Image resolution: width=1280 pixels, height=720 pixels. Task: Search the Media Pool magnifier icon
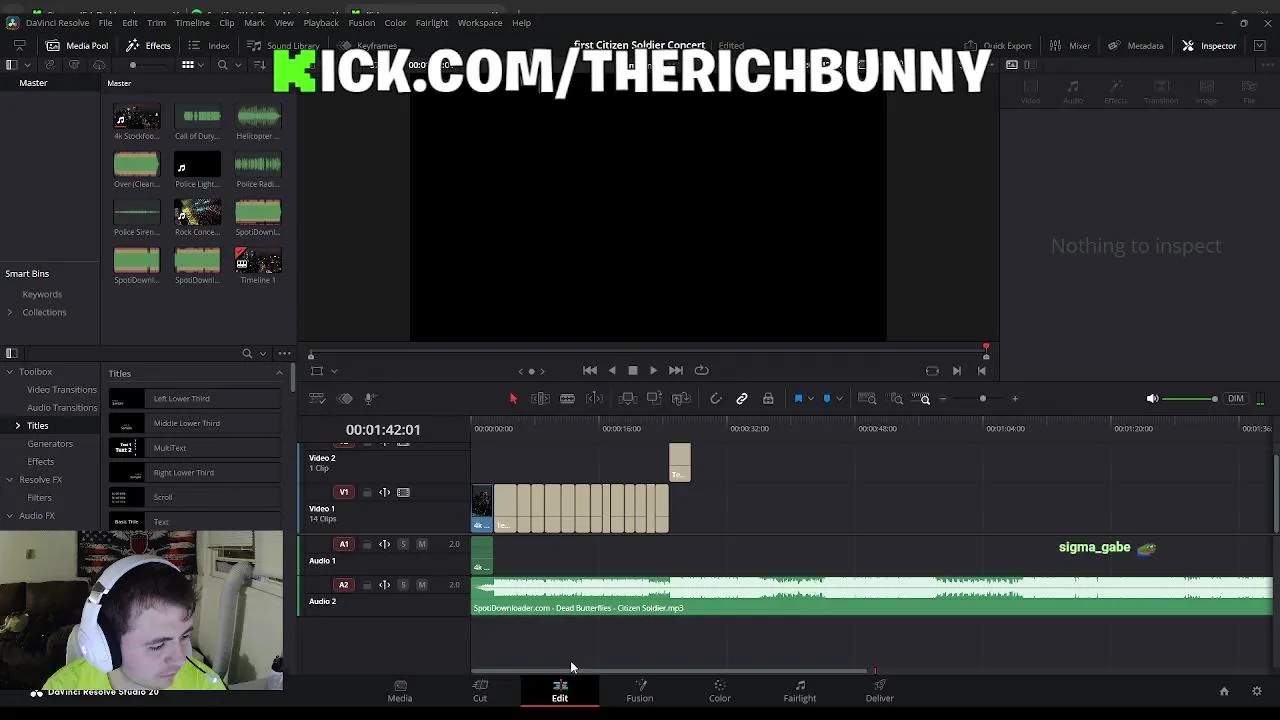(x=222, y=65)
